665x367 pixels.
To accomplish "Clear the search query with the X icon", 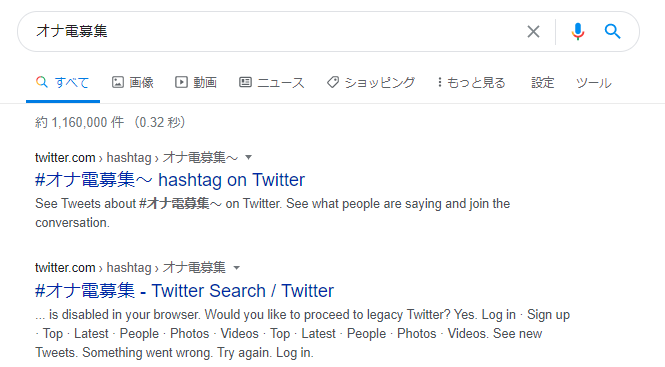I will tap(533, 31).
